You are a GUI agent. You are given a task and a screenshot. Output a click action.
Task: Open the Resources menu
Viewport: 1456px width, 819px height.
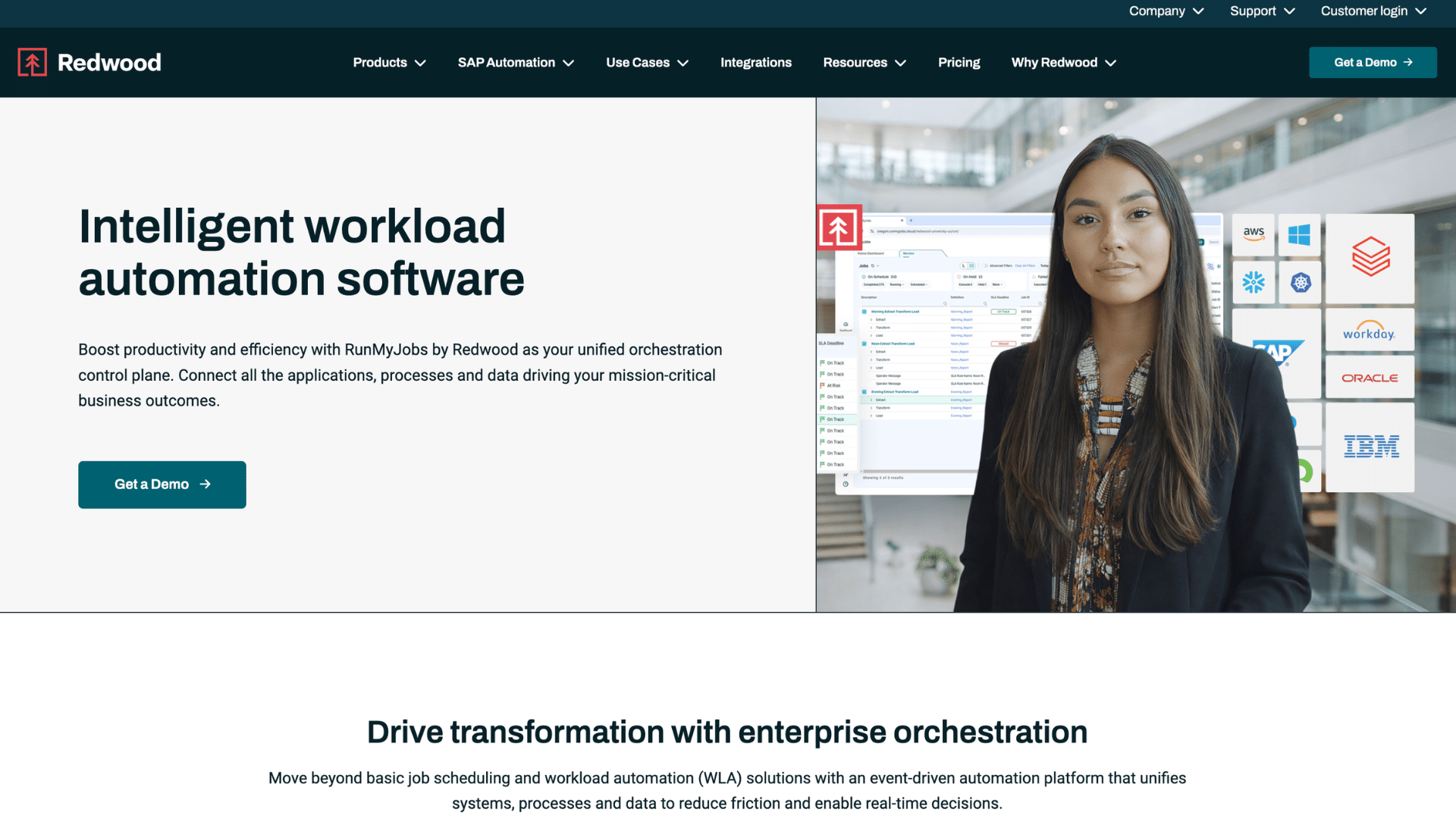(864, 62)
